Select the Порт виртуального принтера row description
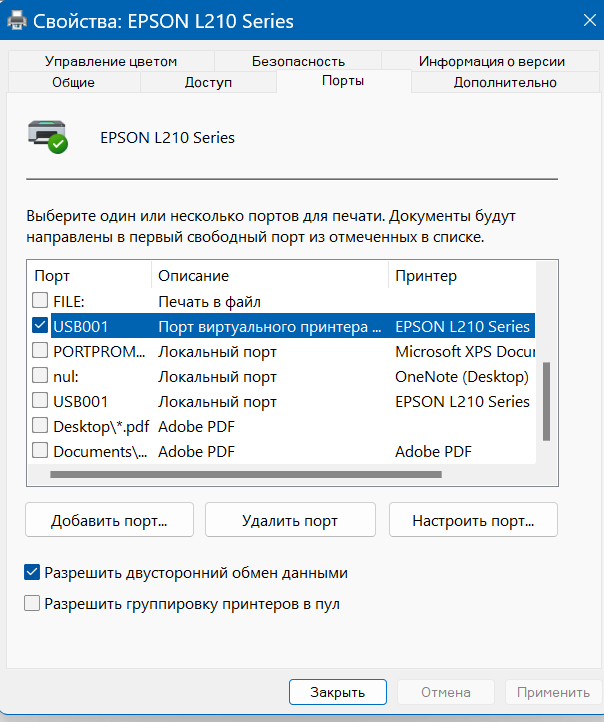The height and width of the screenshot is (722, 604). pos(270,326)
